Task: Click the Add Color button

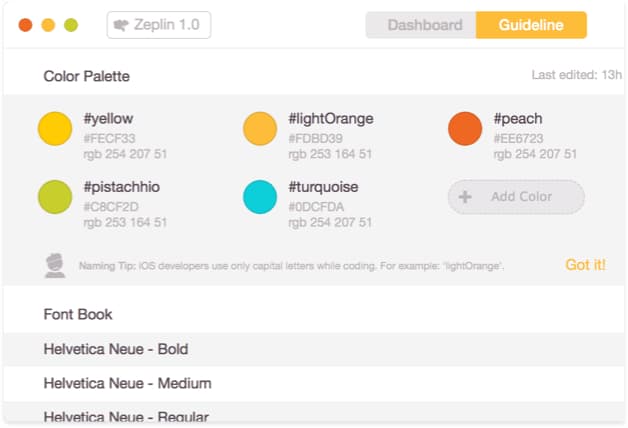Action: point(516,197)
